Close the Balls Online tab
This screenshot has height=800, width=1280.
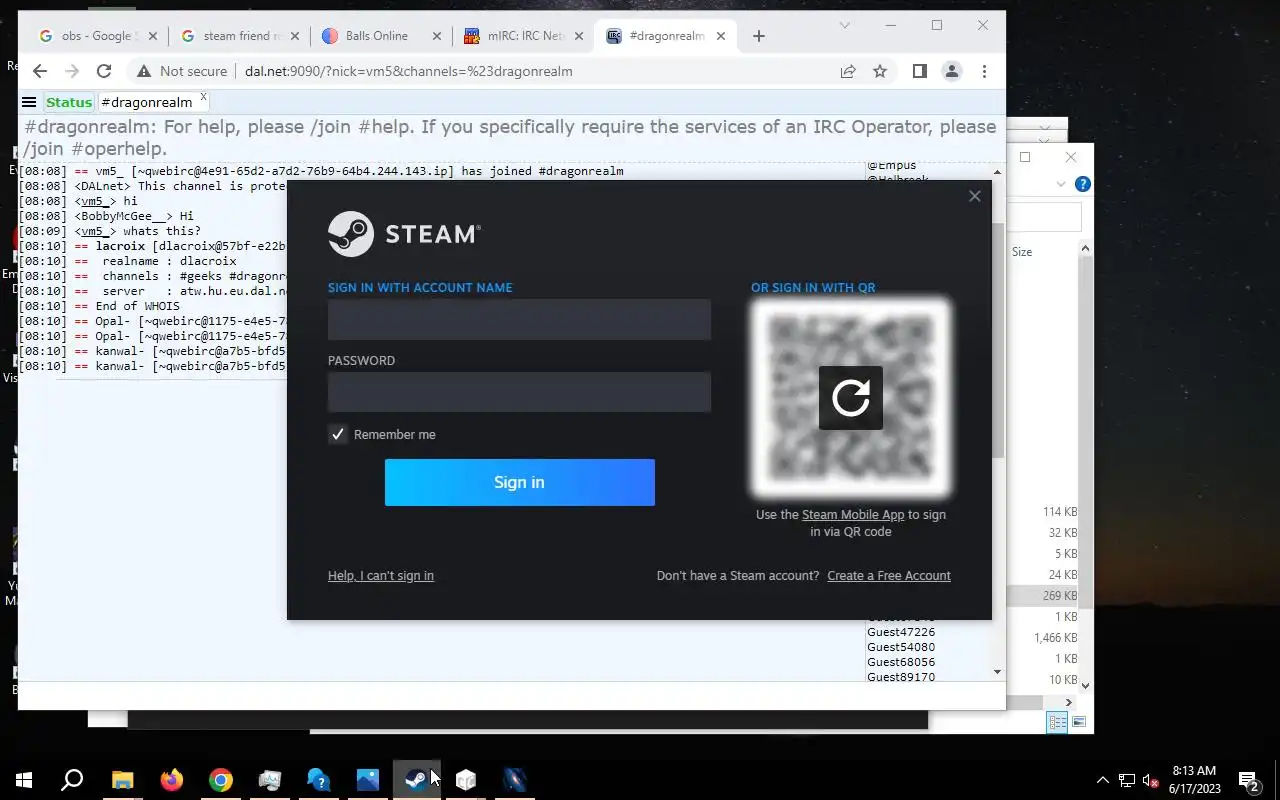tap(437, 36)
